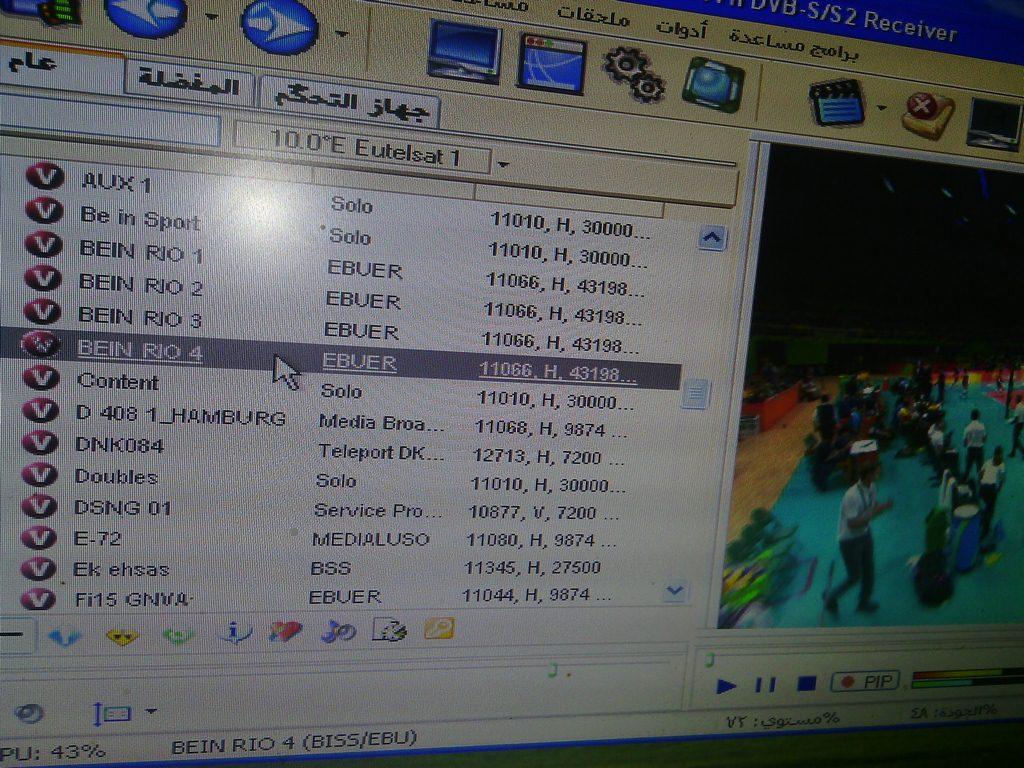
Task: Click the blue forward arrow toolbar icon
Action: click(280, 26)
